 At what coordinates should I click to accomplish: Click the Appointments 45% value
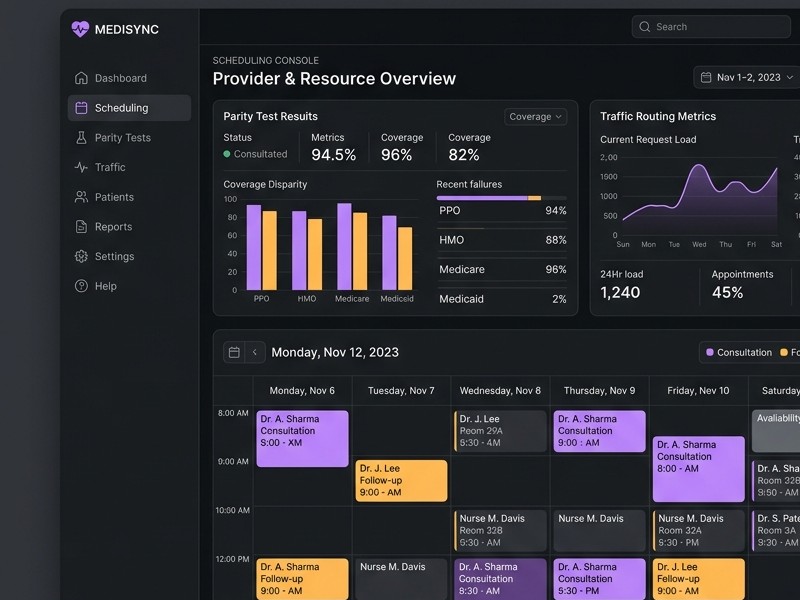click(x=728, y=292)
